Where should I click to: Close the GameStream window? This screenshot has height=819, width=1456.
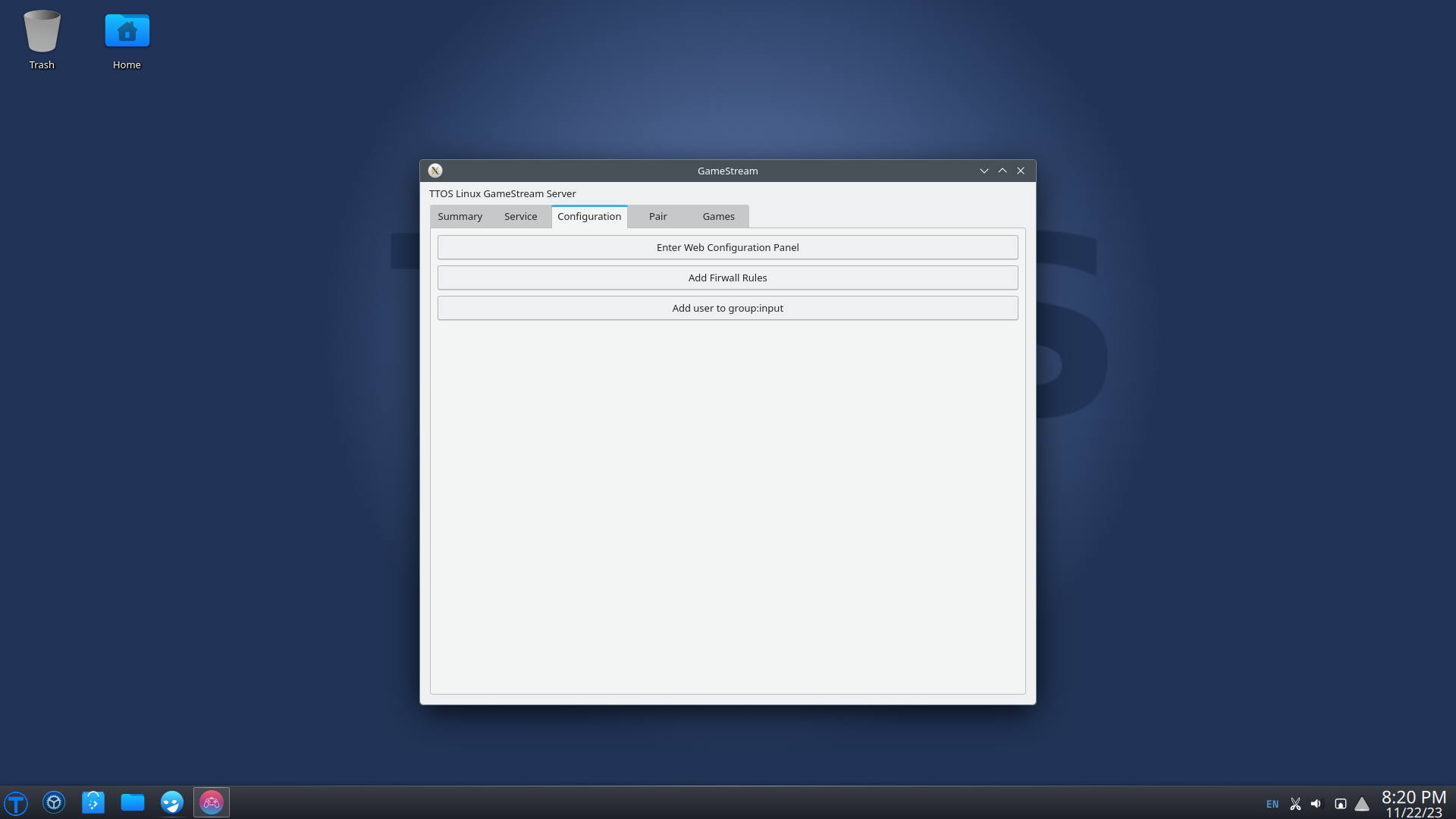click(1020, 171)
